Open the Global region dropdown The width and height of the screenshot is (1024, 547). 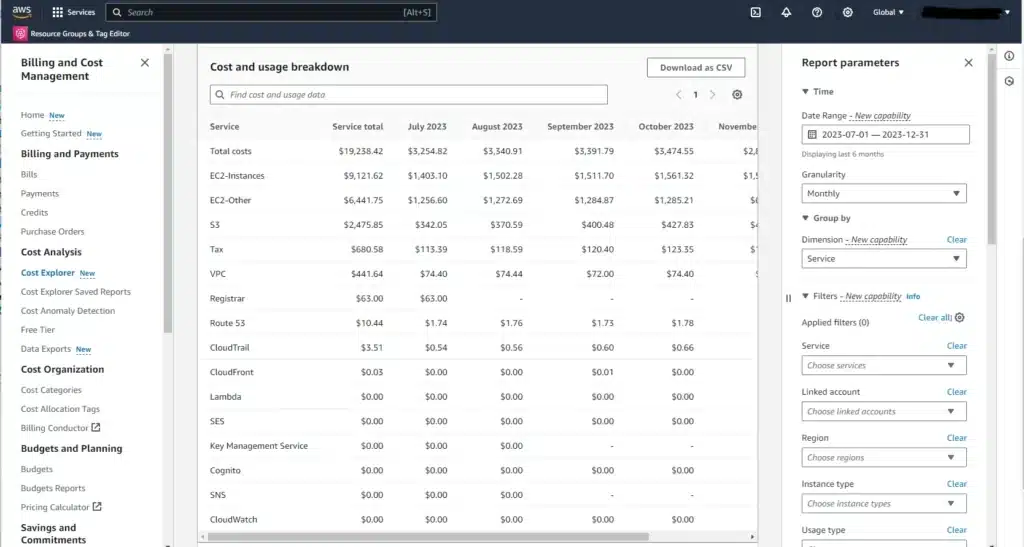pos(888,12)
